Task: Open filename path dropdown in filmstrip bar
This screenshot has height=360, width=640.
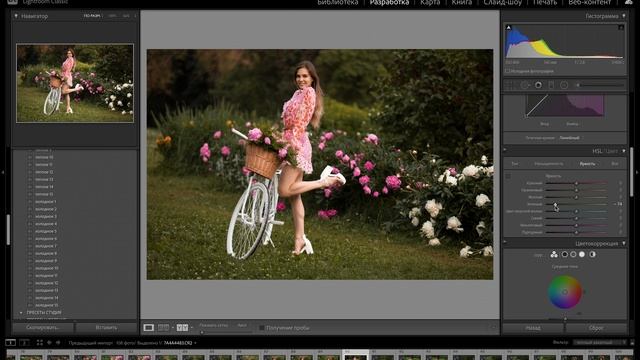Action: (195, 343)
